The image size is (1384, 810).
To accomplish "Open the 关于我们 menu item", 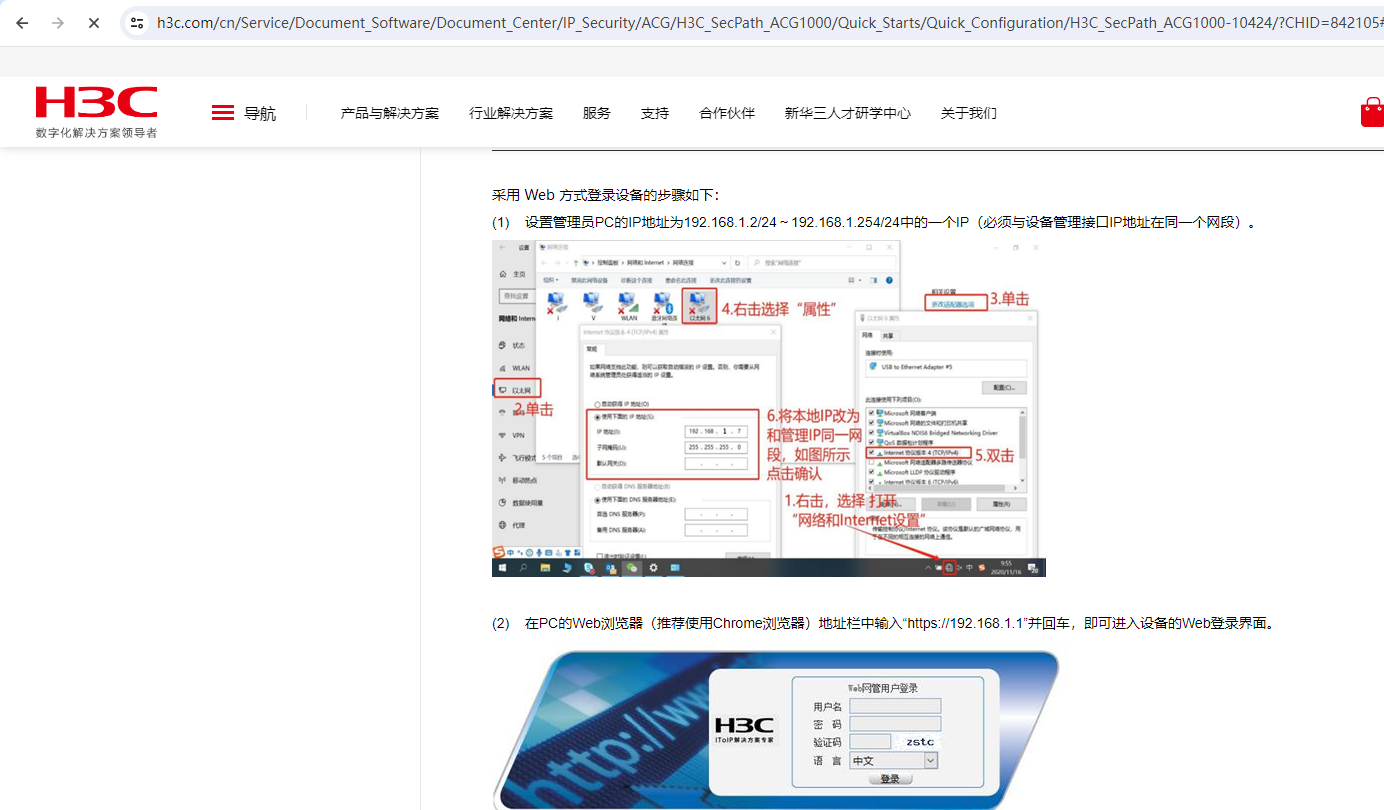I will coord(969,113).
